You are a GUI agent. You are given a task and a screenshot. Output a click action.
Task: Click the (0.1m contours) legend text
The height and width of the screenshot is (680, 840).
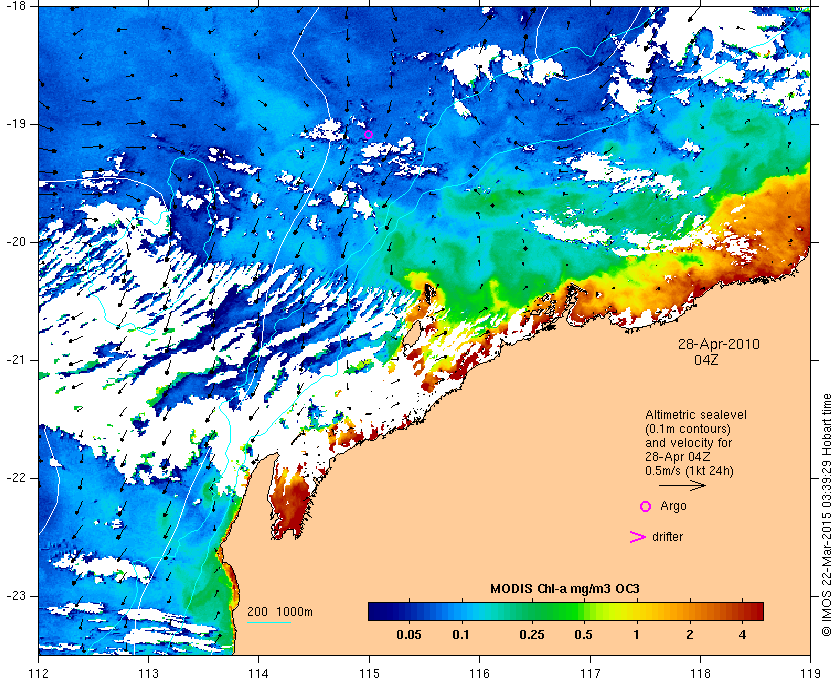688,429
